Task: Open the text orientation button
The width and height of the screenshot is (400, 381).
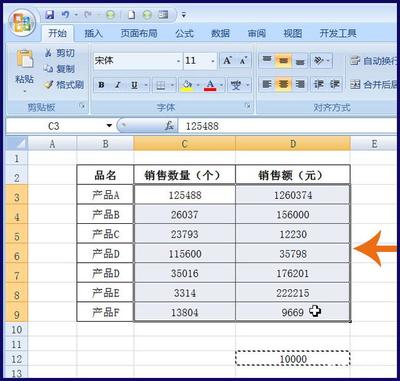Action: 319,61
